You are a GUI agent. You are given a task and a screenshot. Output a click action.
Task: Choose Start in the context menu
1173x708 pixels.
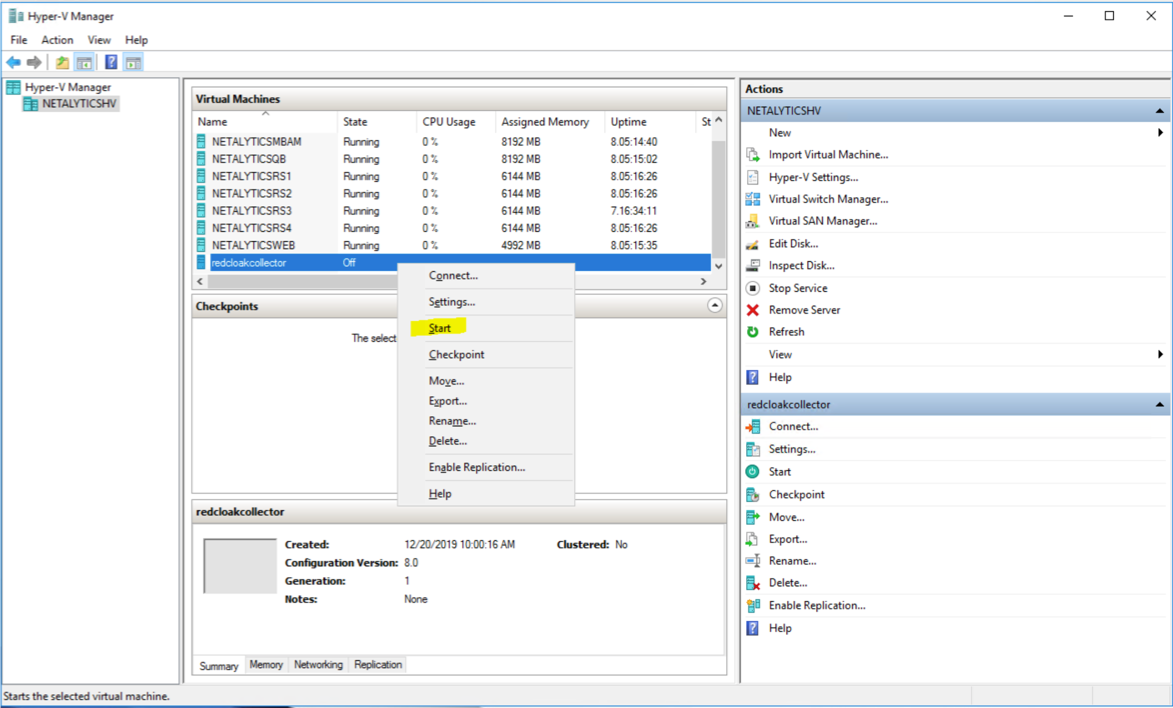[x=486, y=328]
